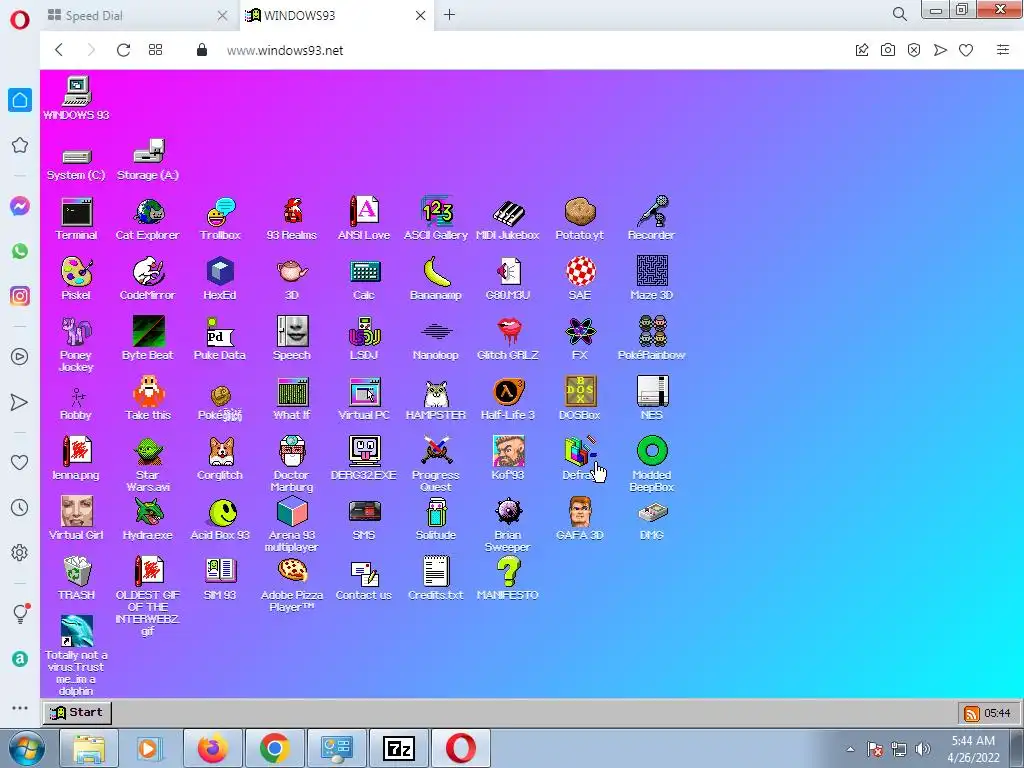The width and height of the screenshot is (1024, 768).
Task: Click the RSS feed tray icon
Action: pos(972,713)
